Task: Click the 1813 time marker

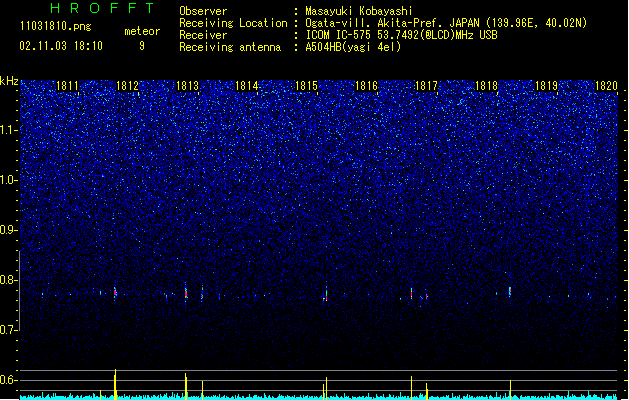Action: point(187,86)
